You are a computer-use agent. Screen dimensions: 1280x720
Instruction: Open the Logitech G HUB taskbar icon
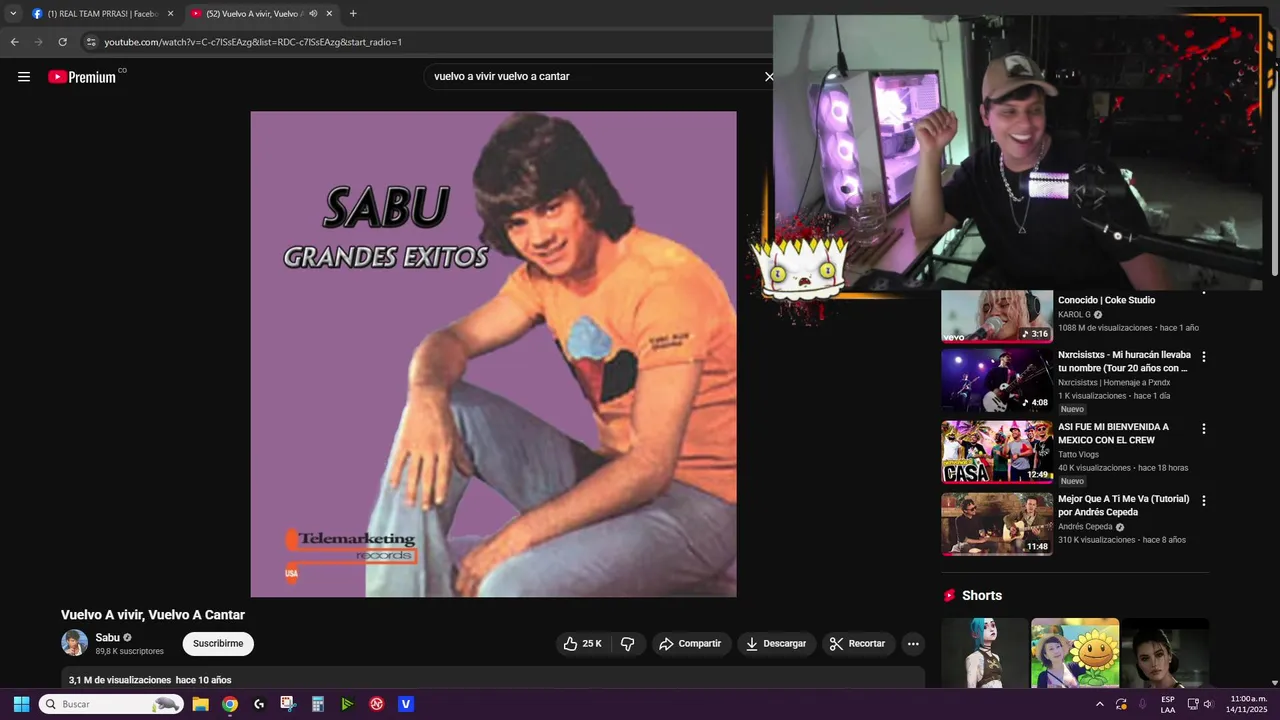click(x=259, y=704)
